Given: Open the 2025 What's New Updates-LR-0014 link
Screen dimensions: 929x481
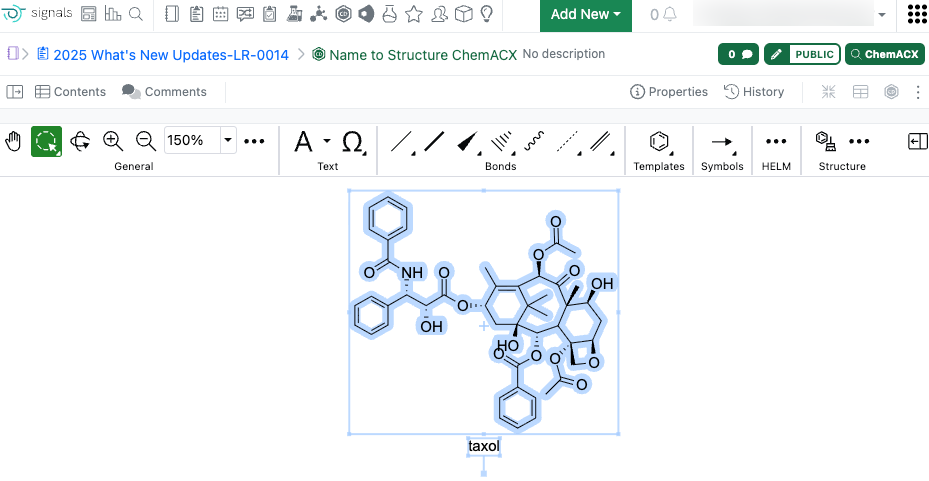Looking at the screenshot, I should point(170,54).
